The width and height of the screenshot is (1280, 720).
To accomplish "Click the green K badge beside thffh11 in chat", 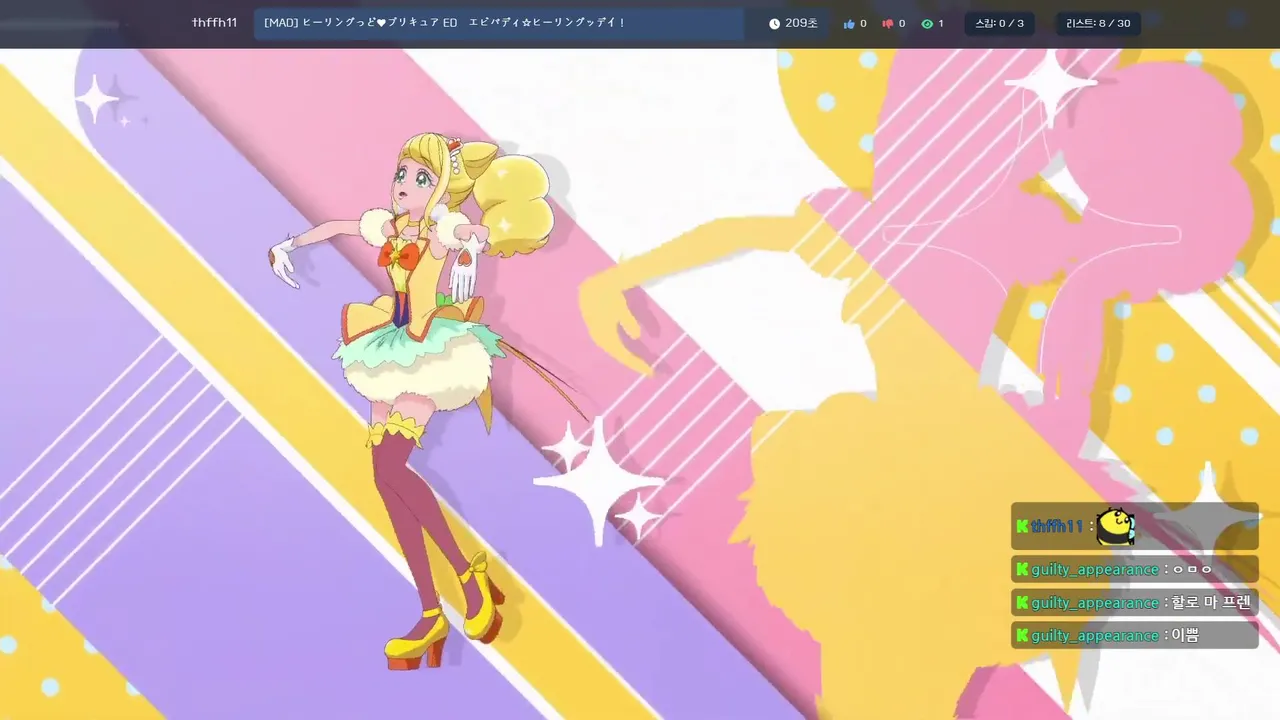I will (1022, 526).
